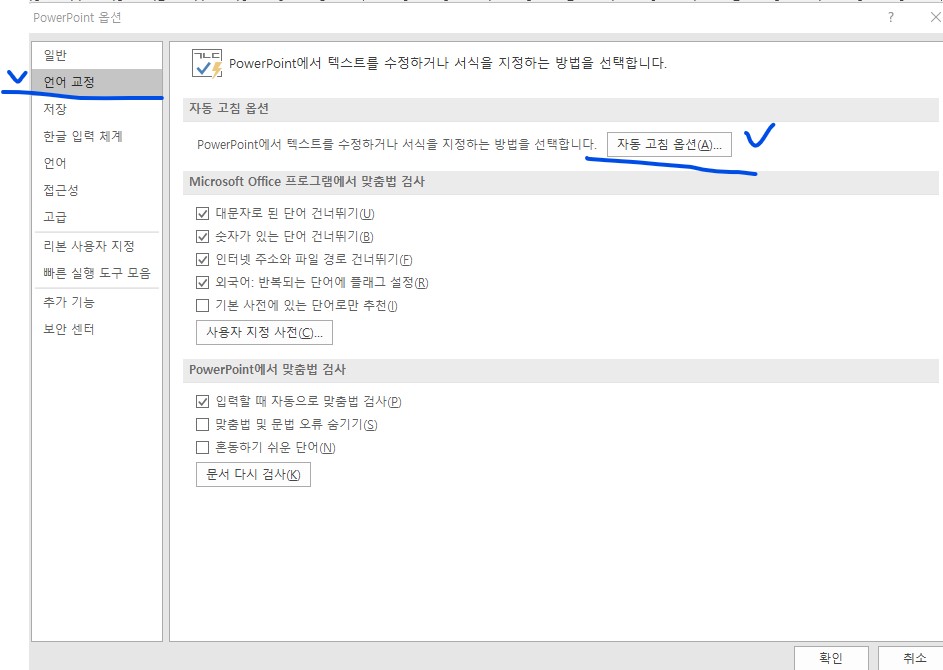Open the 저장 options category
The image size is (943, 670).
[97, 109]
